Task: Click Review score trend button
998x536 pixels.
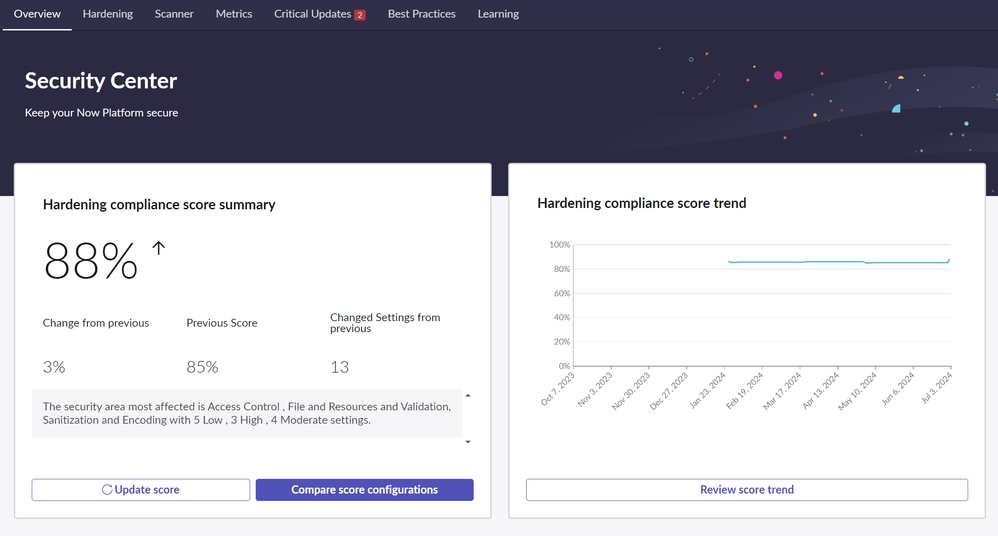Action: click(x=747, y=490)
